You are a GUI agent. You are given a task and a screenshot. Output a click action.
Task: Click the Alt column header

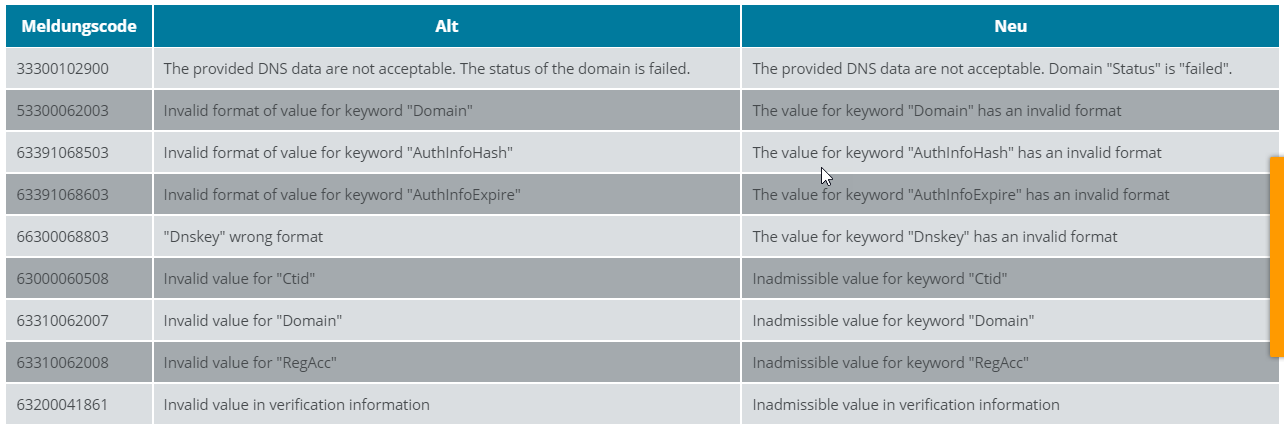(x=447, y=27)
